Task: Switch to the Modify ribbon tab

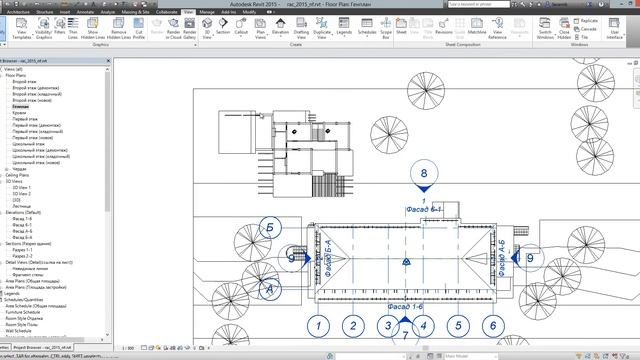Action: pos(249,12)
